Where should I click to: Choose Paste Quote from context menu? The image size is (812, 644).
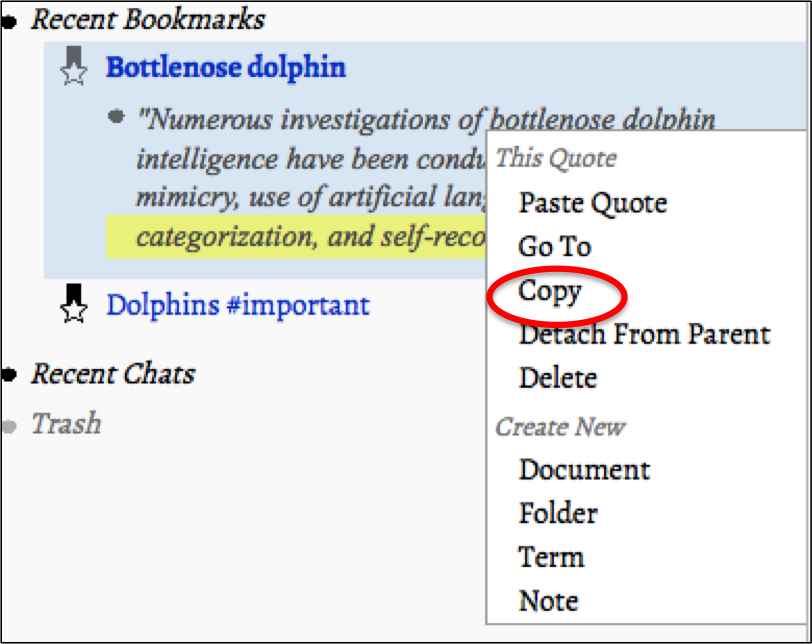pyautogui.click(x=592, y=203)
